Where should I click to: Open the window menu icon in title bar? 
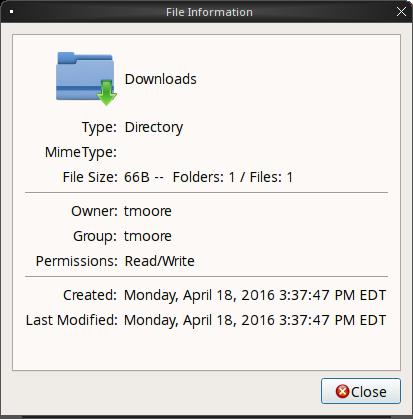click(x=11, y=12)
